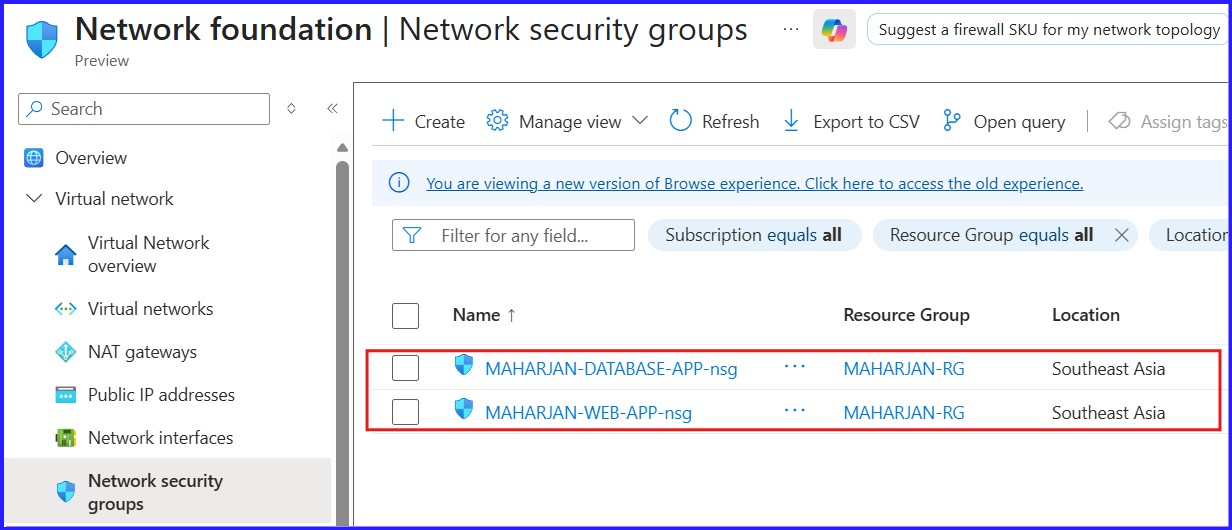
Task: Open MAHARJAN-RG link in WEB-APP row
Action: (904, 412)
